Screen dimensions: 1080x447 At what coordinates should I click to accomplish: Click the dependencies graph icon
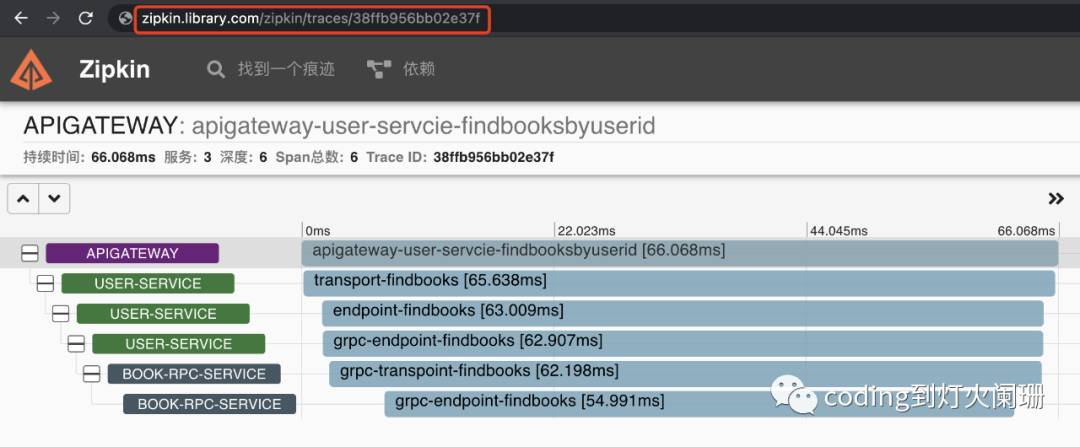point(379,69)
